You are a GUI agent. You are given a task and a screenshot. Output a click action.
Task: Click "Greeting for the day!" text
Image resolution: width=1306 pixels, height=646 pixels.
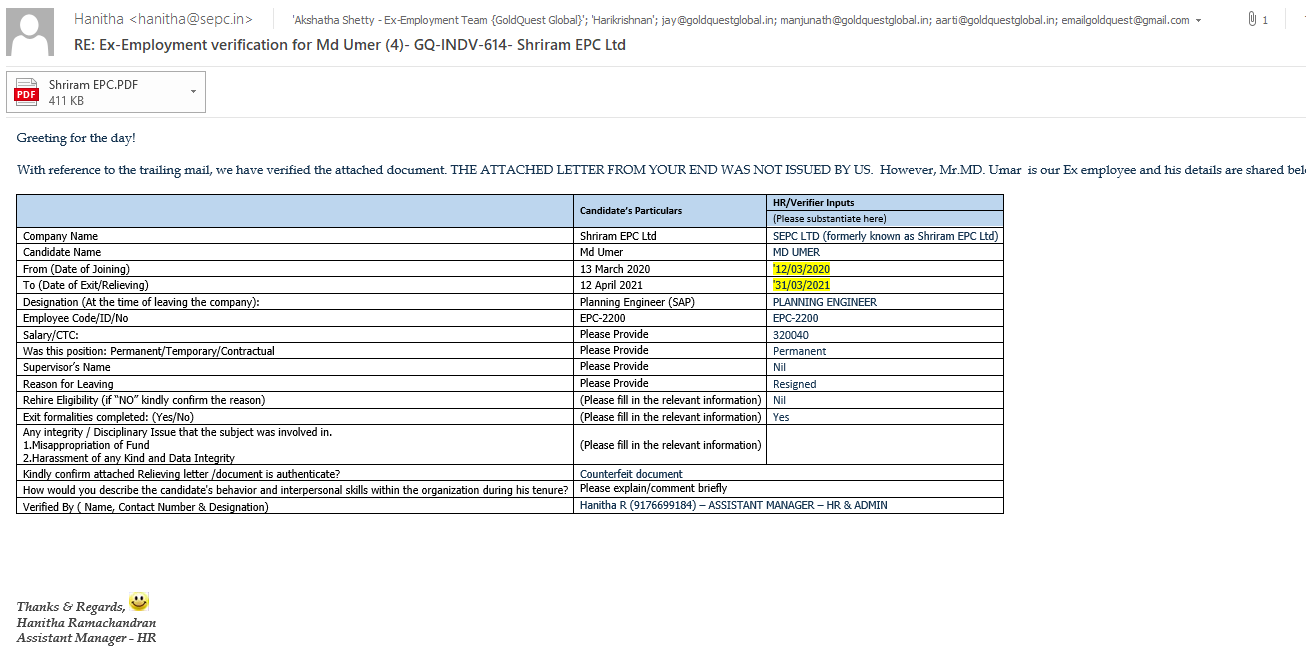(x=76, y=138)
